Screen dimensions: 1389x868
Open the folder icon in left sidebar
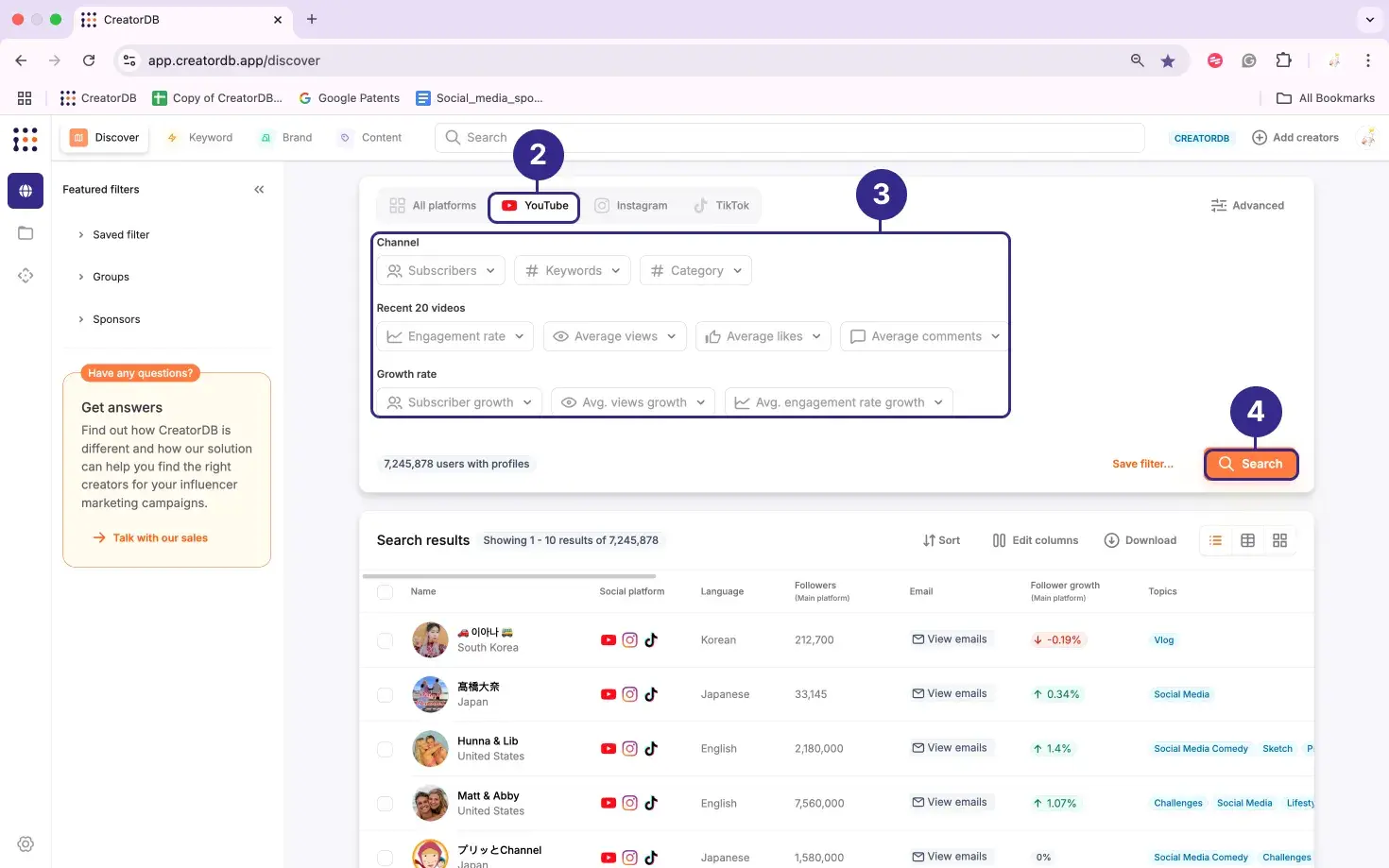[26, 233]
